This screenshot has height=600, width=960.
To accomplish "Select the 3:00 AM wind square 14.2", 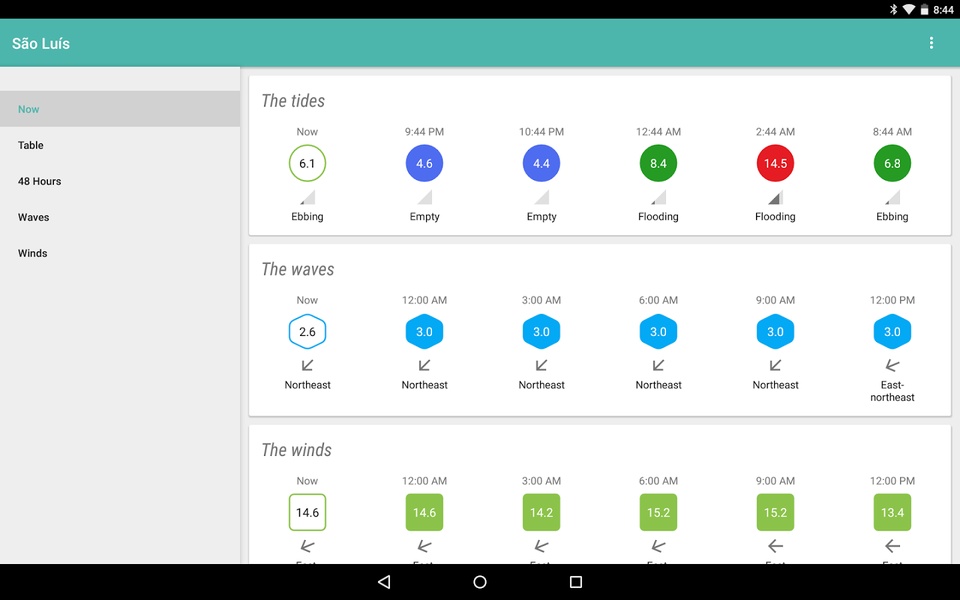I will [541, 512].
